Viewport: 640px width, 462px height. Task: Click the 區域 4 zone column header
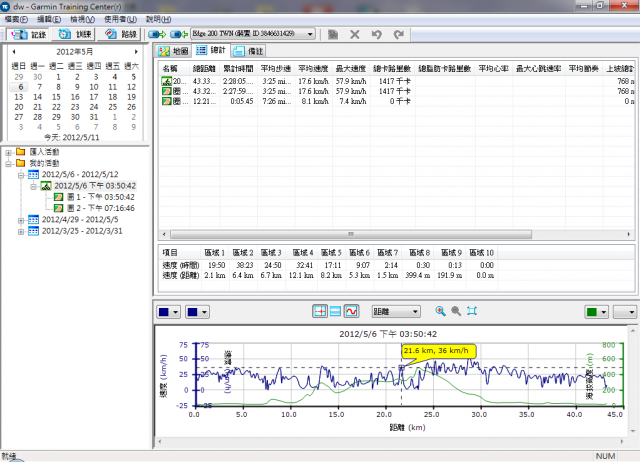point(302,253)
